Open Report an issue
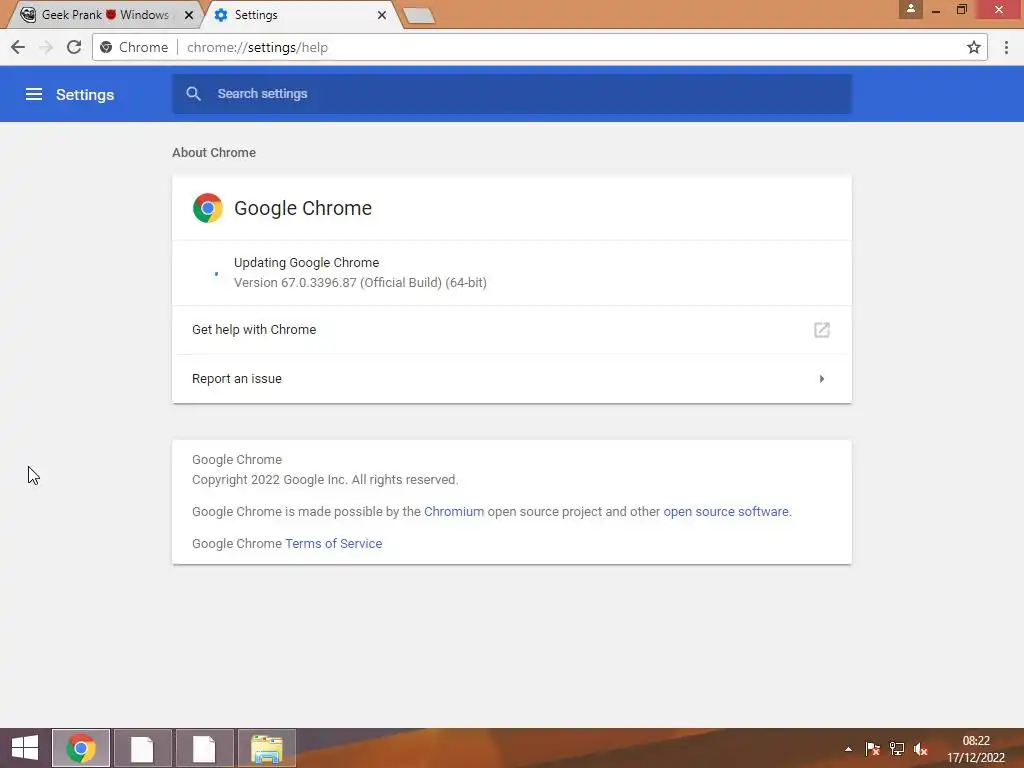Image resolution: width=1024 pixels, height=768 pixels. point(512,379)
